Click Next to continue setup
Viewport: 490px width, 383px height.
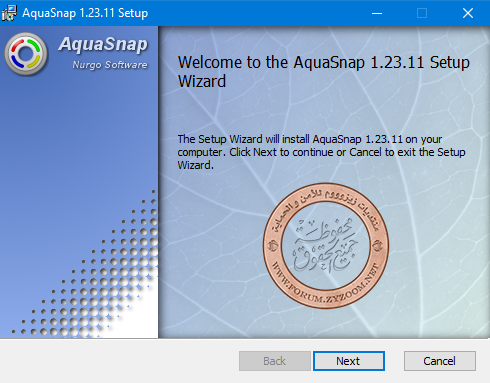349,361
